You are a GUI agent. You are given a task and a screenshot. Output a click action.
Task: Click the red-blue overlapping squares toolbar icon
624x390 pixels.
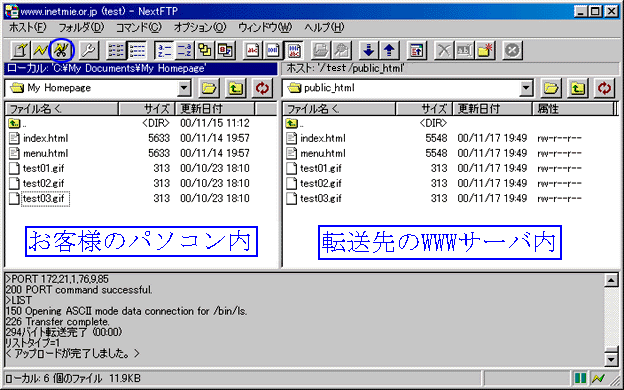pyautogui.click(x=226, y=51)
